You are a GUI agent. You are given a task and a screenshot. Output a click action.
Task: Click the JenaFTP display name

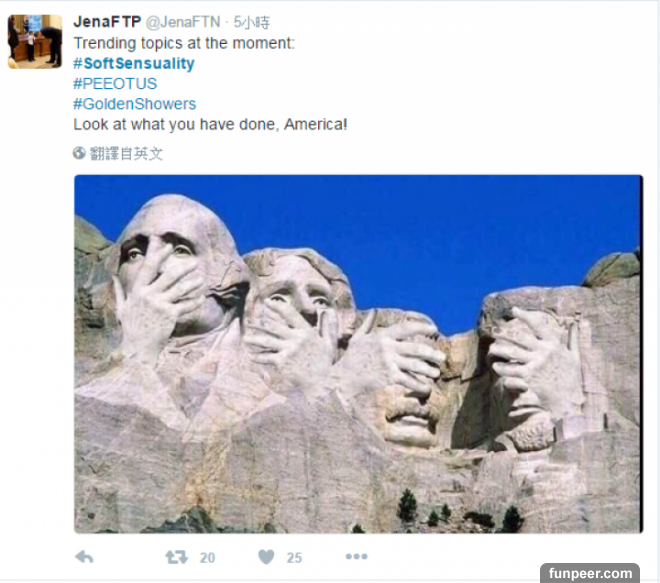tap(107, 22)
